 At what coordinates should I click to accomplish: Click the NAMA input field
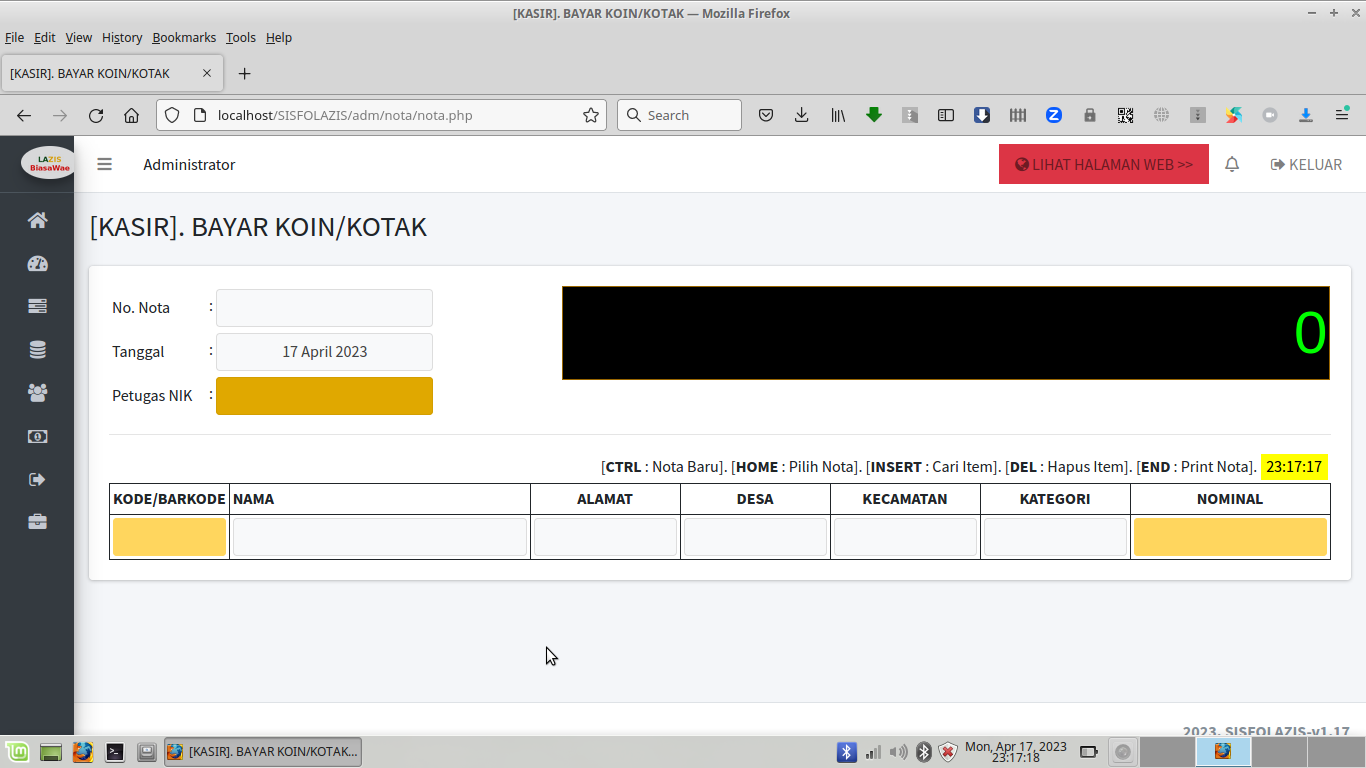pos(380,537)
